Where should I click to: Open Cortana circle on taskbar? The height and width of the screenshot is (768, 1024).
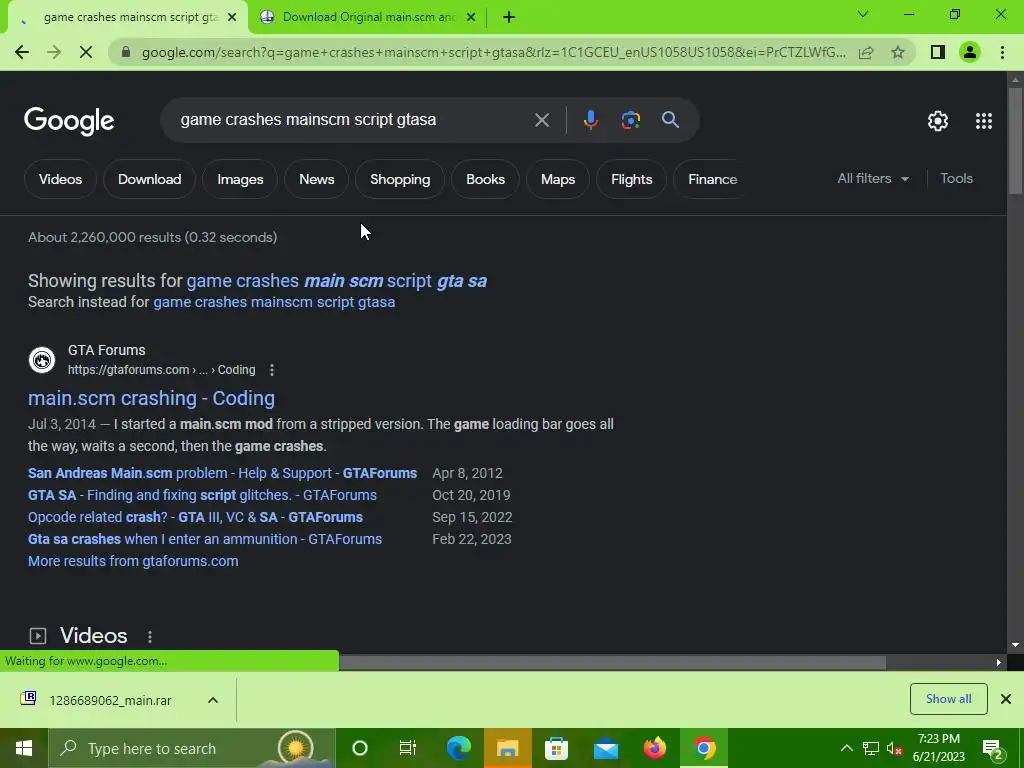pos(359,748)
